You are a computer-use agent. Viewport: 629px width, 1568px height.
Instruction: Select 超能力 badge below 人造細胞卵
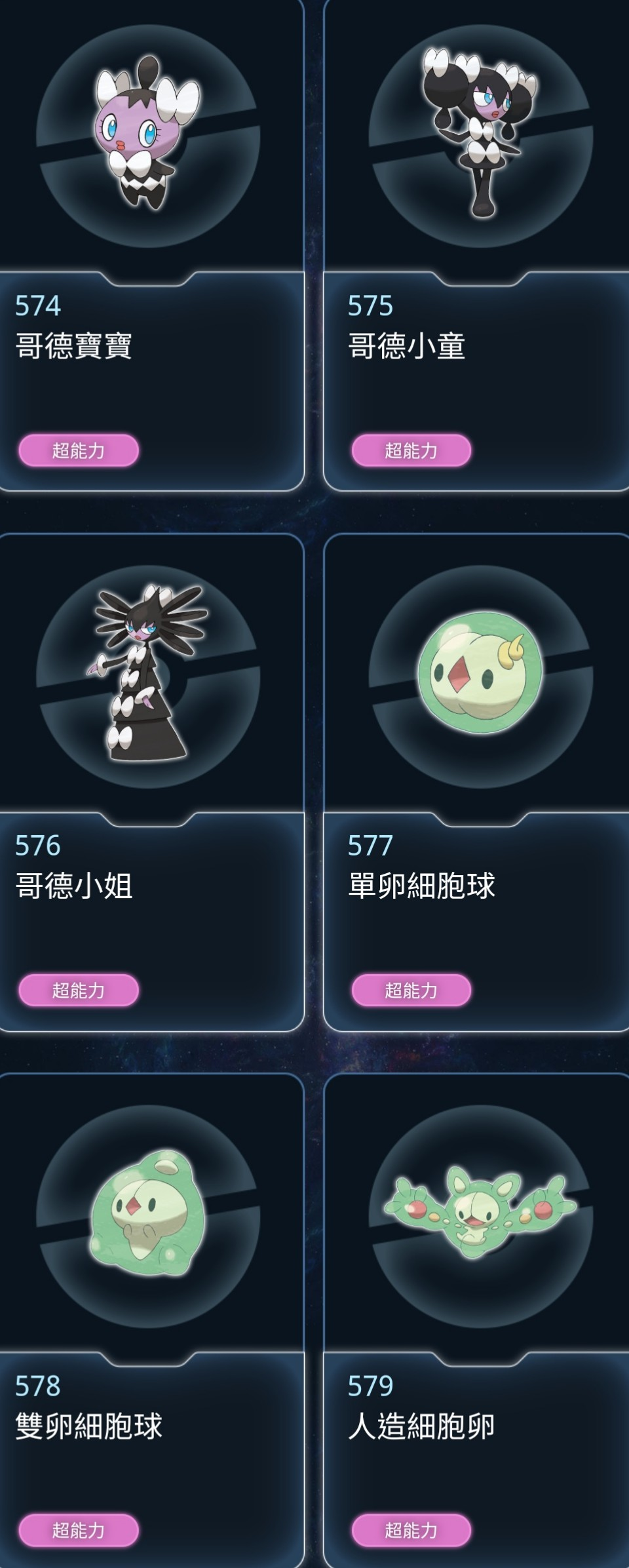tap(411, 1530)
